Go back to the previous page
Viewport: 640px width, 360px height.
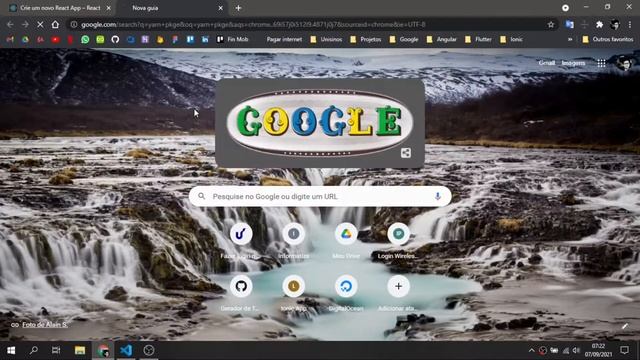(x=10, y=24)
